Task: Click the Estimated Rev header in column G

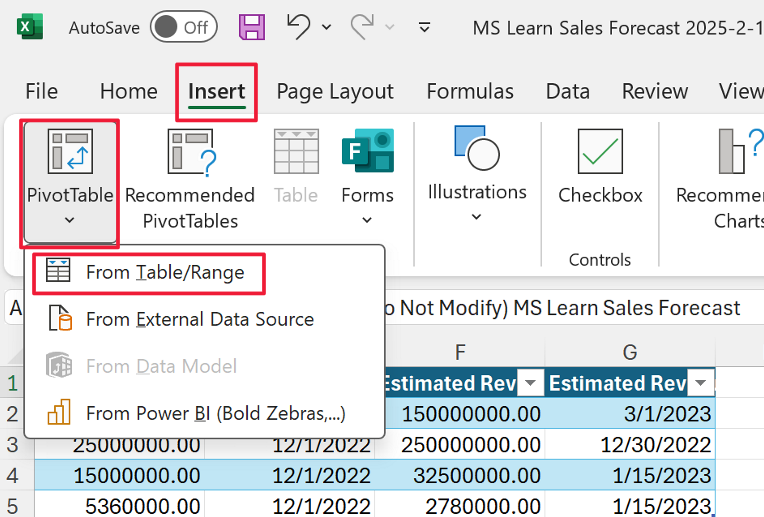Action: [617, 383]
